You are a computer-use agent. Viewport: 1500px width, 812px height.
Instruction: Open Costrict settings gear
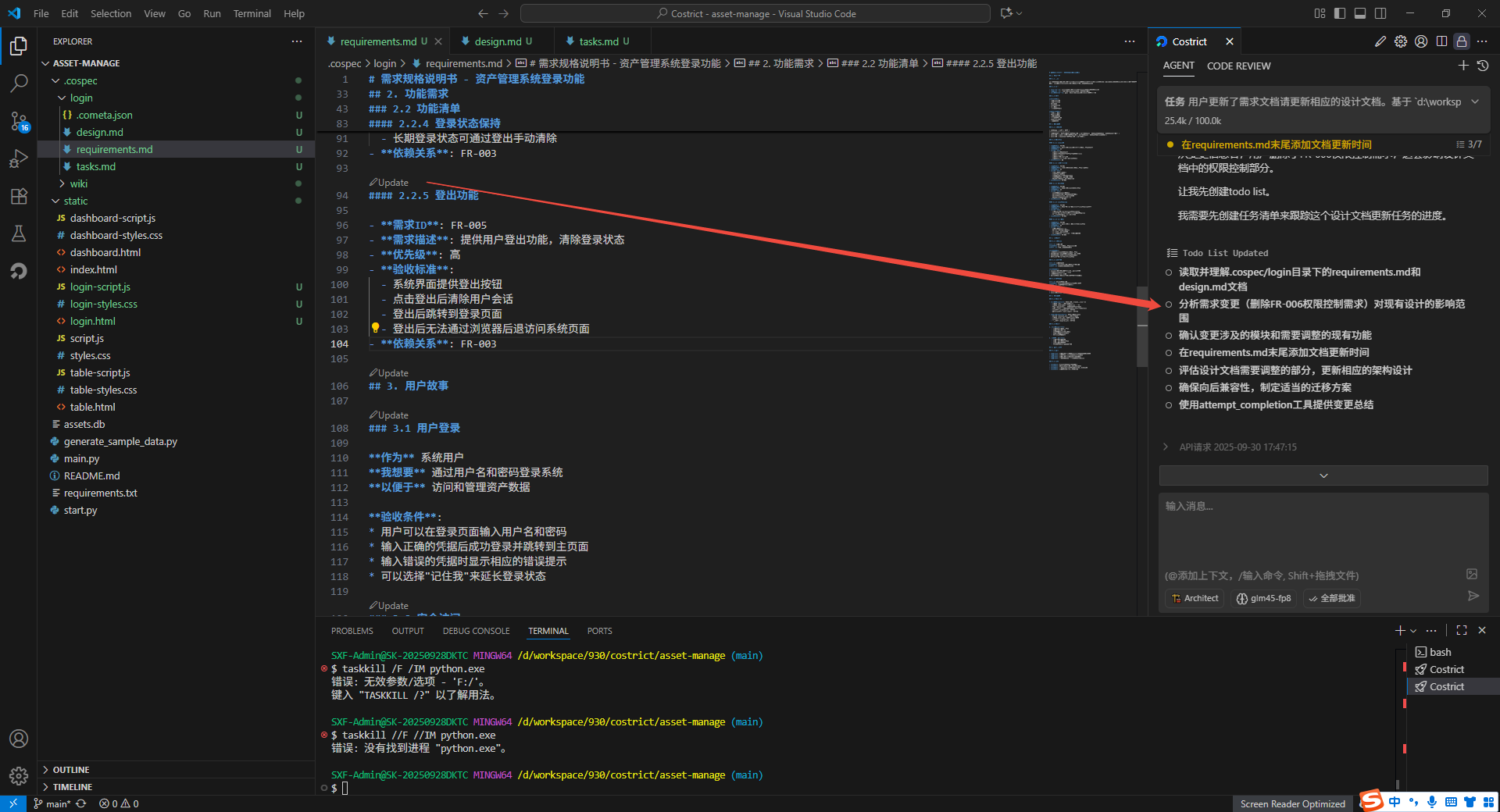(1401, 41)
